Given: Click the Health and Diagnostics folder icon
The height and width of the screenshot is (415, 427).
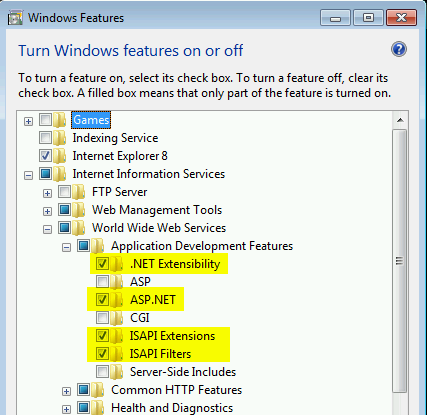Looking at the screenshot, I should 98,408.
